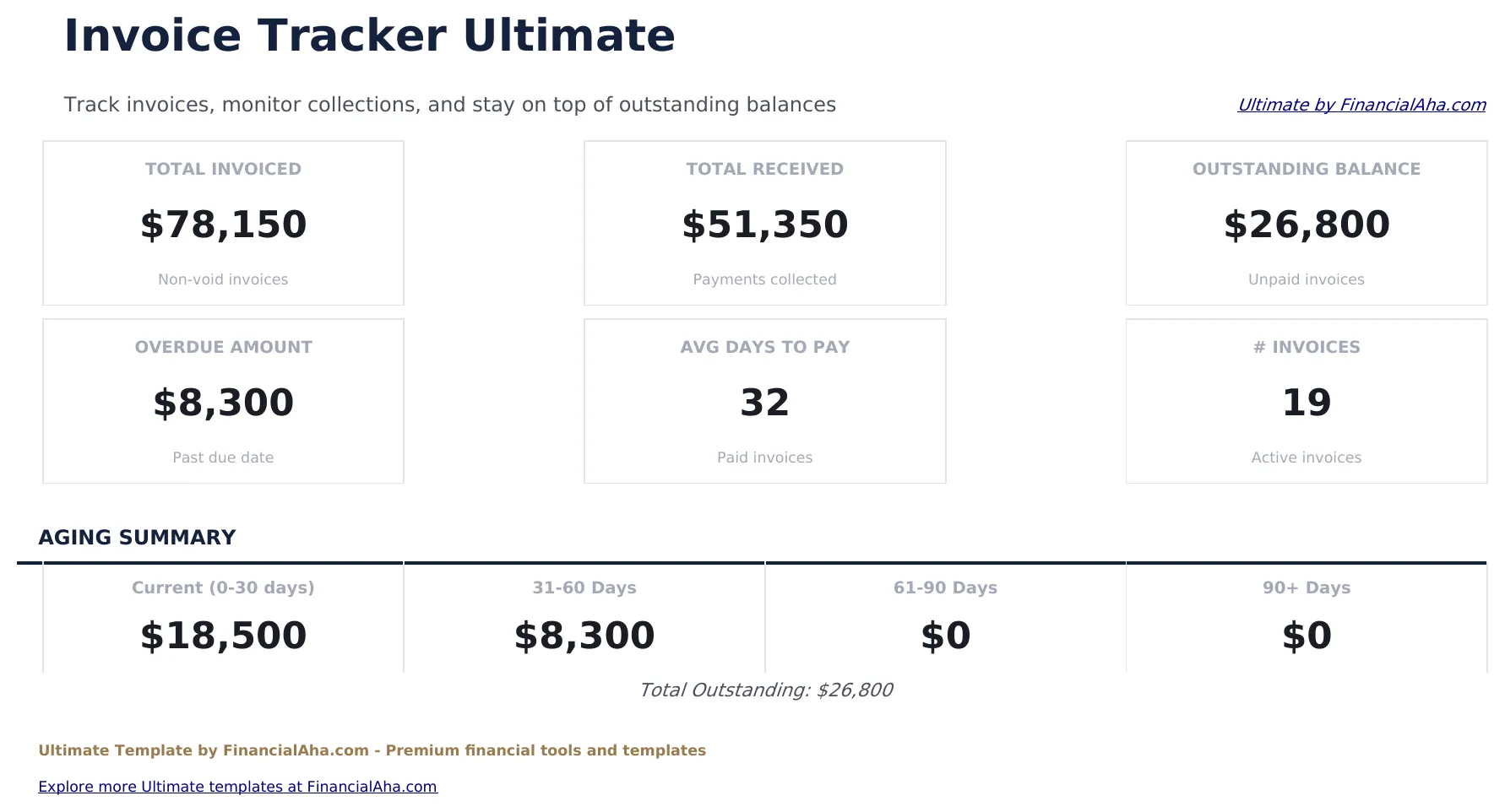This screenshot has height=812, width=1505.
Task: Click the AGING SUMMARY section heading
Action: point(137,537)
